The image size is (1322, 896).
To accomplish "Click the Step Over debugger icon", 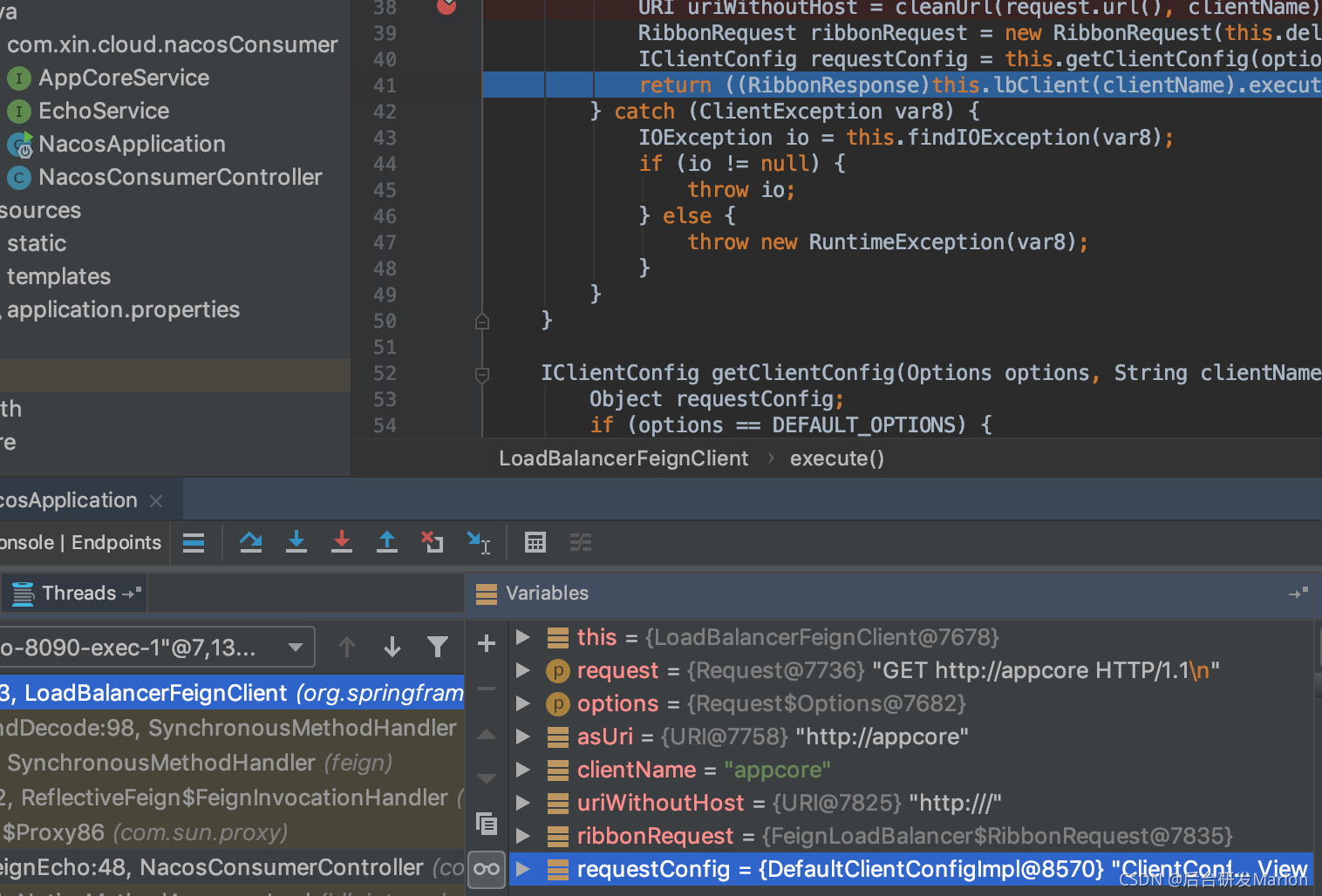I will coord(251,543).
